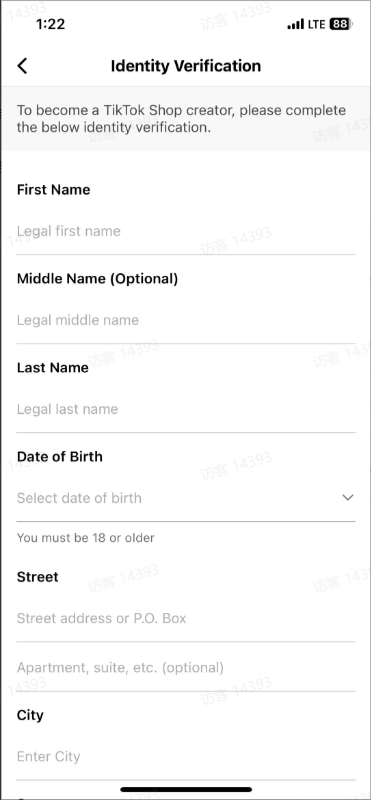Tap the cellular signal bars icon
The height and width of the screenshot is (800, 371).
(295, 24)
